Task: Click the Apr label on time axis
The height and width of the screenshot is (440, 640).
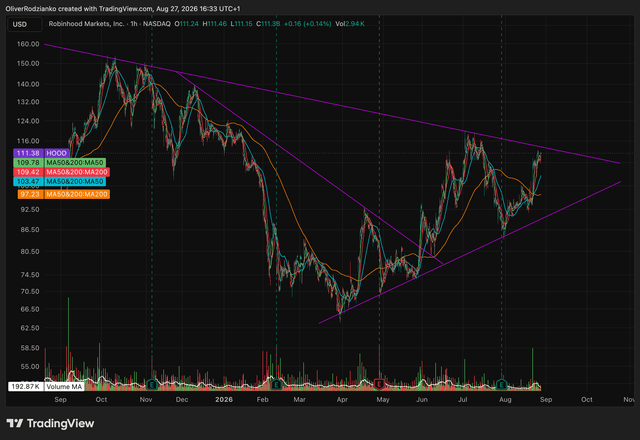Action: [x=342, y=400]
